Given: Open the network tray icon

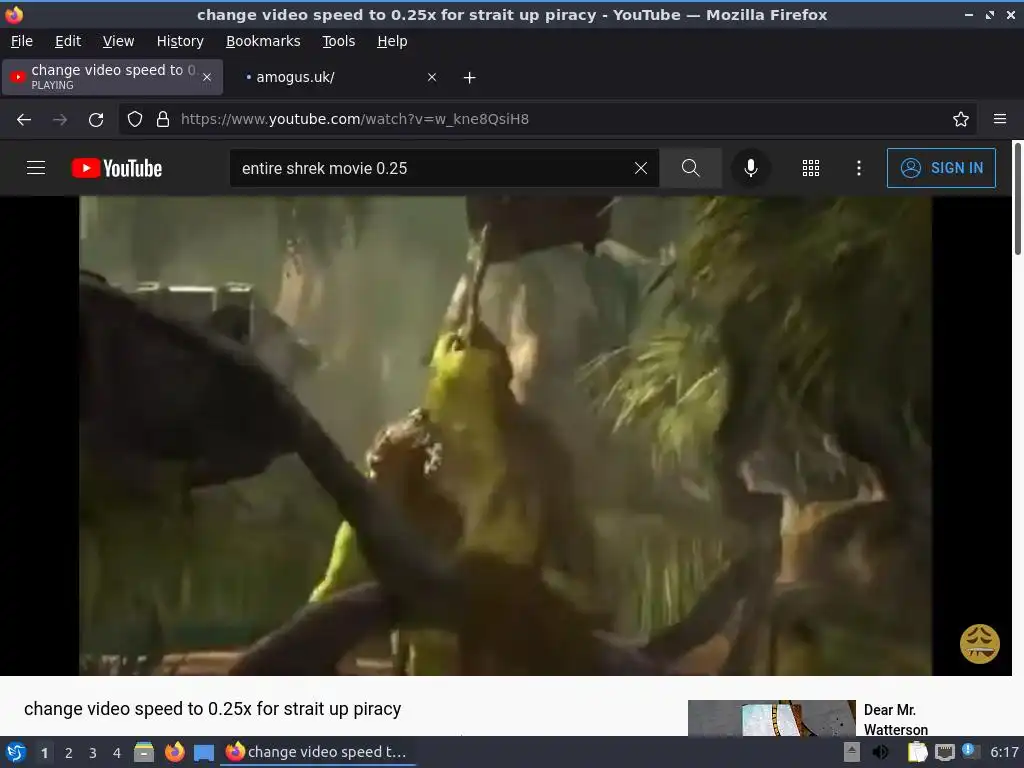Looking at the screenshot, I should click(944, 752).
